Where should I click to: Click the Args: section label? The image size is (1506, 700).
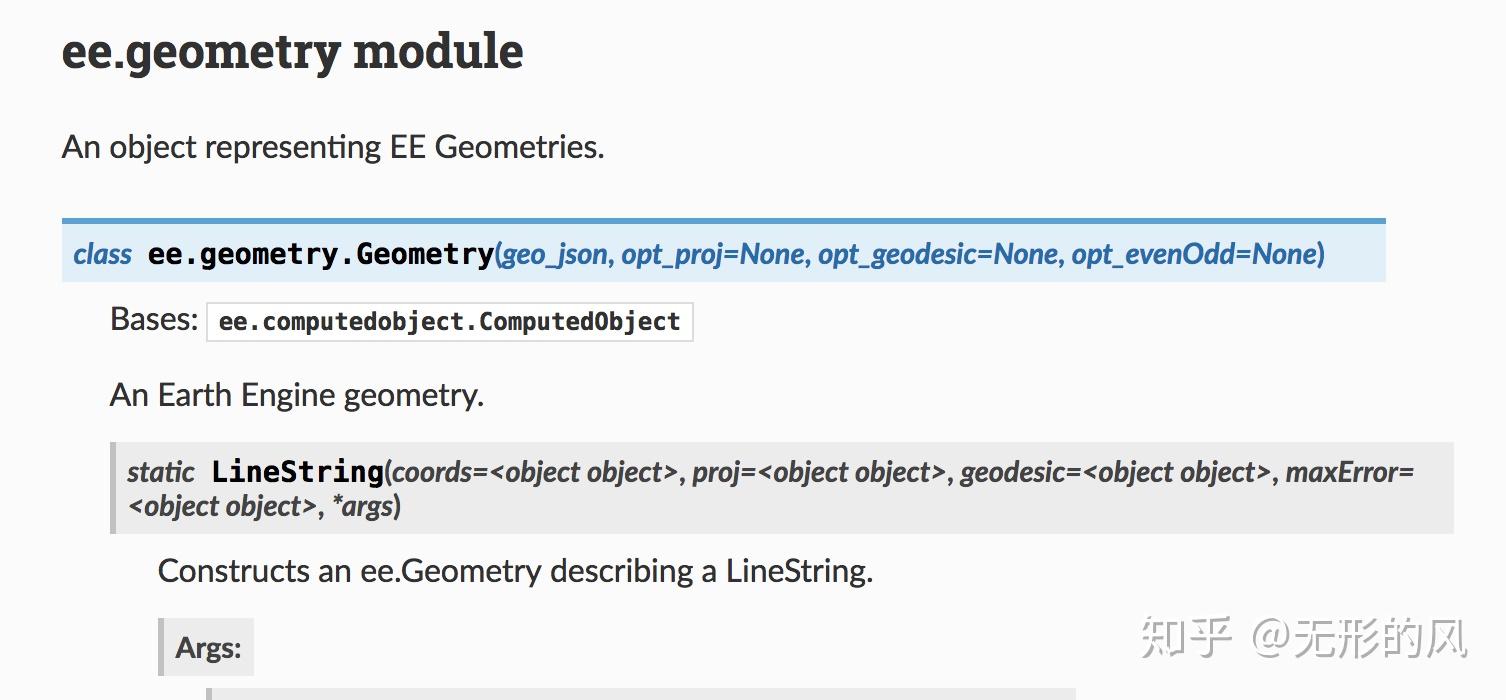click(208, 648)
